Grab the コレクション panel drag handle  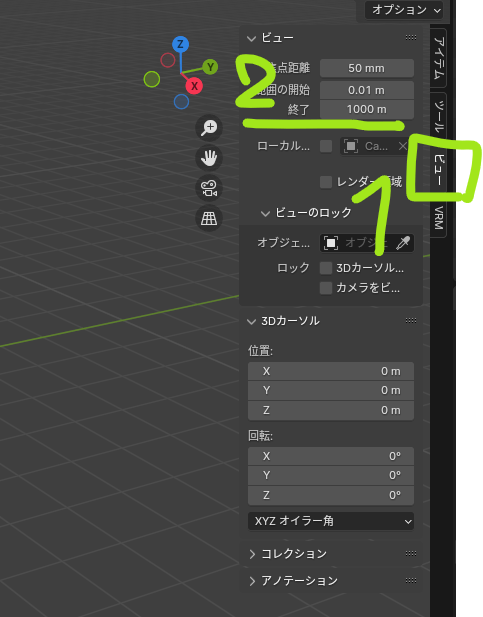(411, 553)
